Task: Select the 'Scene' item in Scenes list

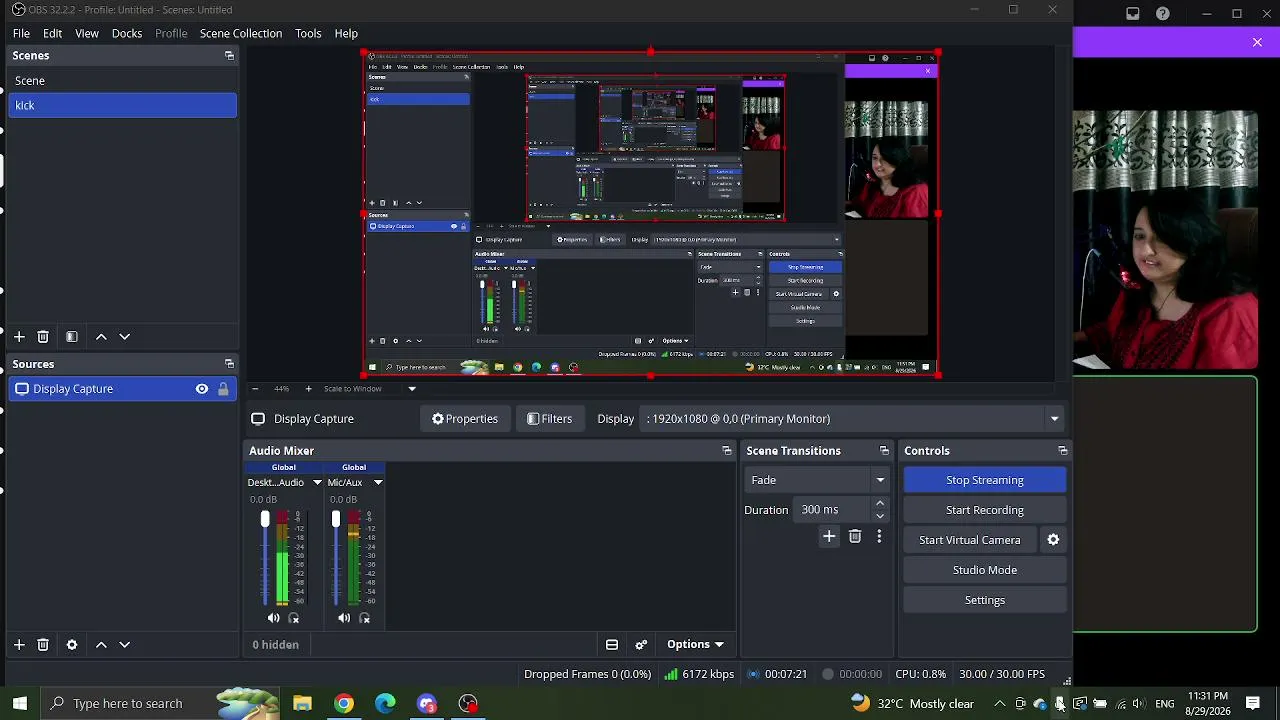Action: click(123, 81)
